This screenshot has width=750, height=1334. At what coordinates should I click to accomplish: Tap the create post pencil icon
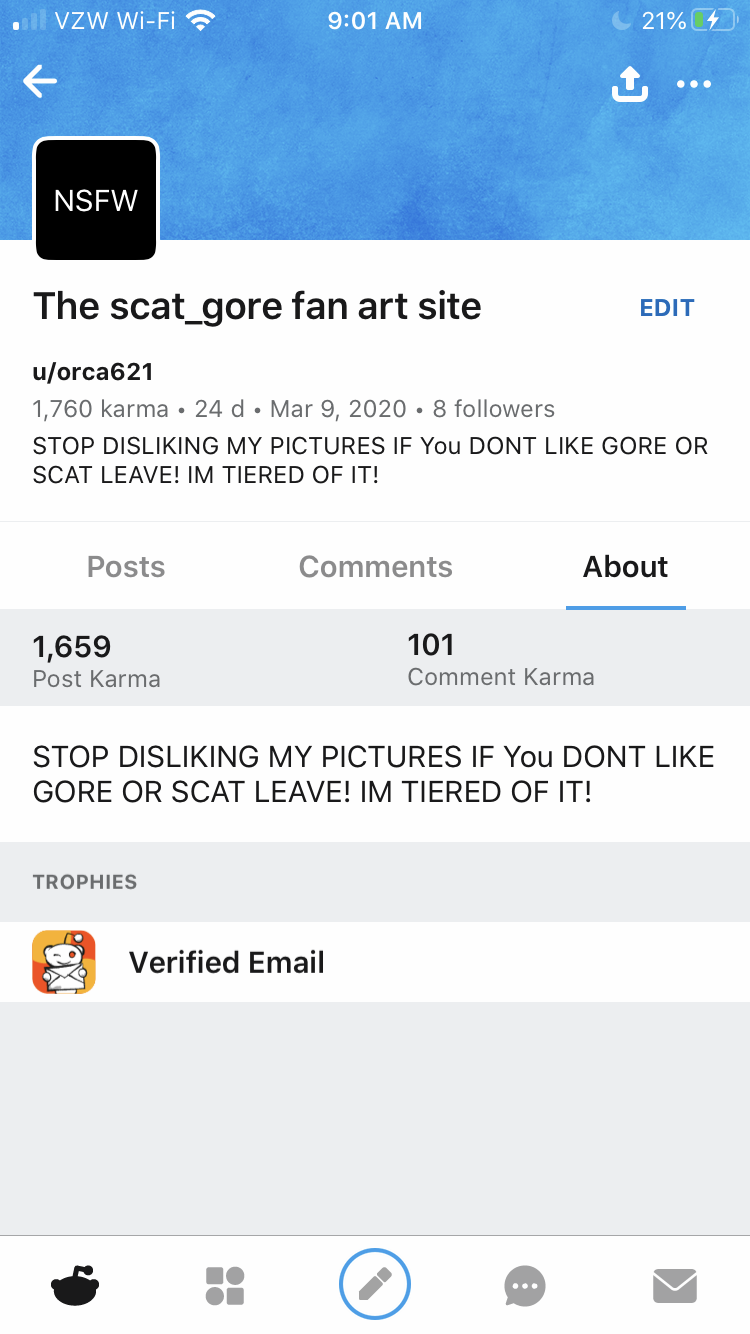coord(375,1285)
